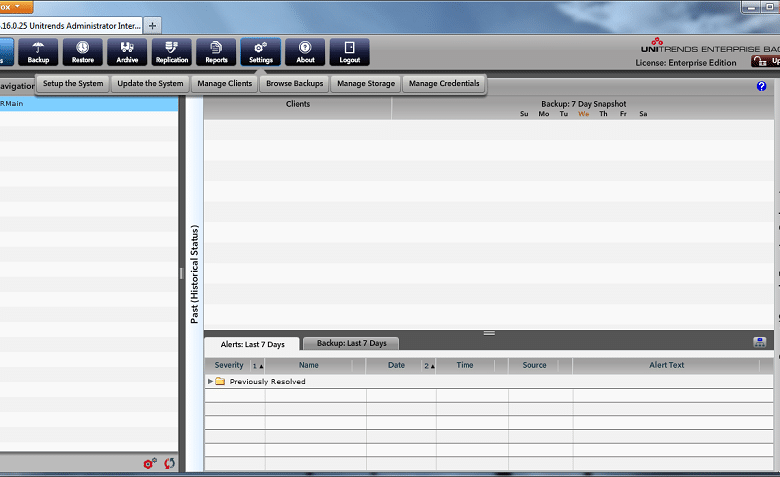Open the Archive section
Viewport: 780px width, 477px height.
coord(127,52)
